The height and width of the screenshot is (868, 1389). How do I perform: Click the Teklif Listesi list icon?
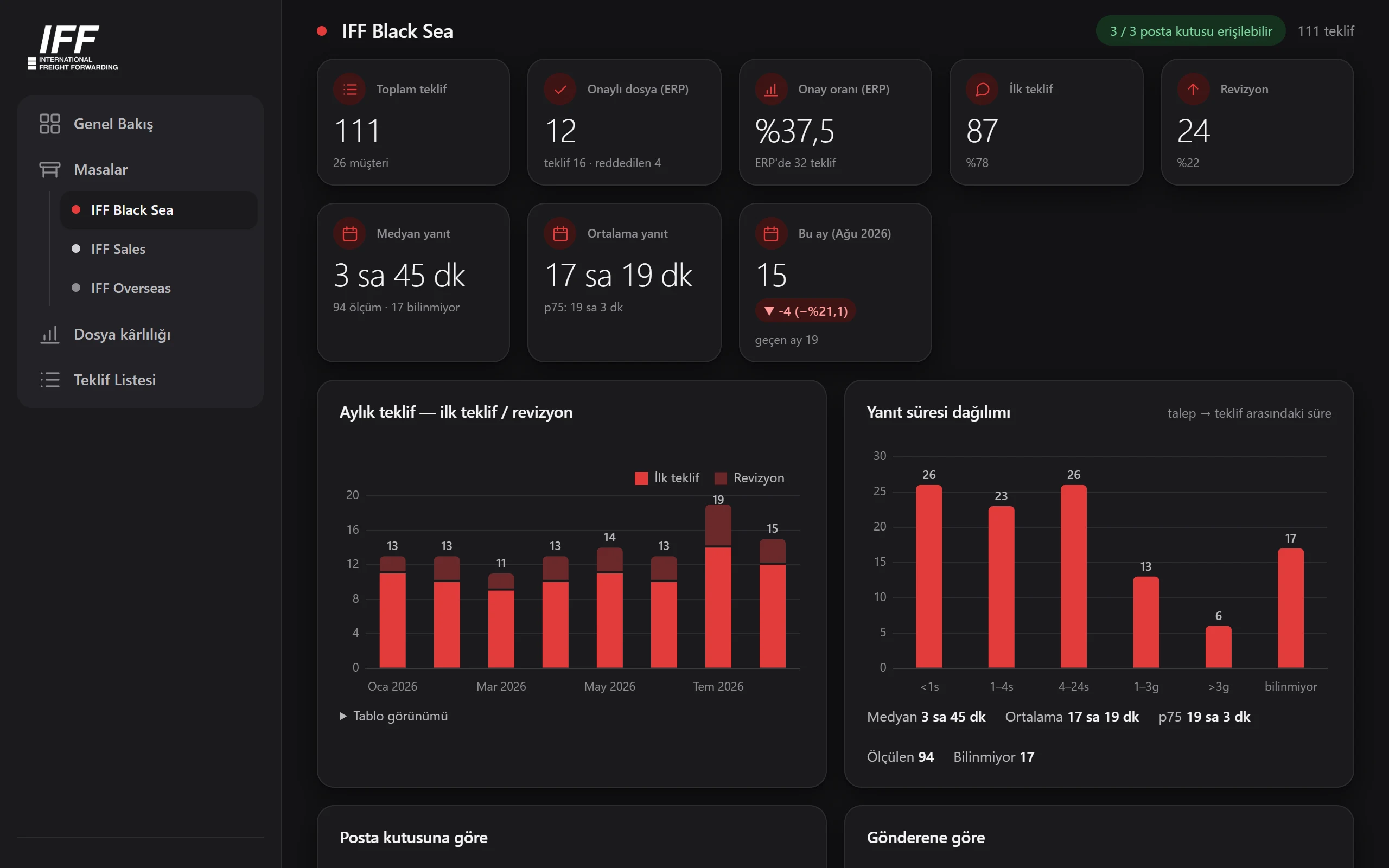(x=50, y=379)
